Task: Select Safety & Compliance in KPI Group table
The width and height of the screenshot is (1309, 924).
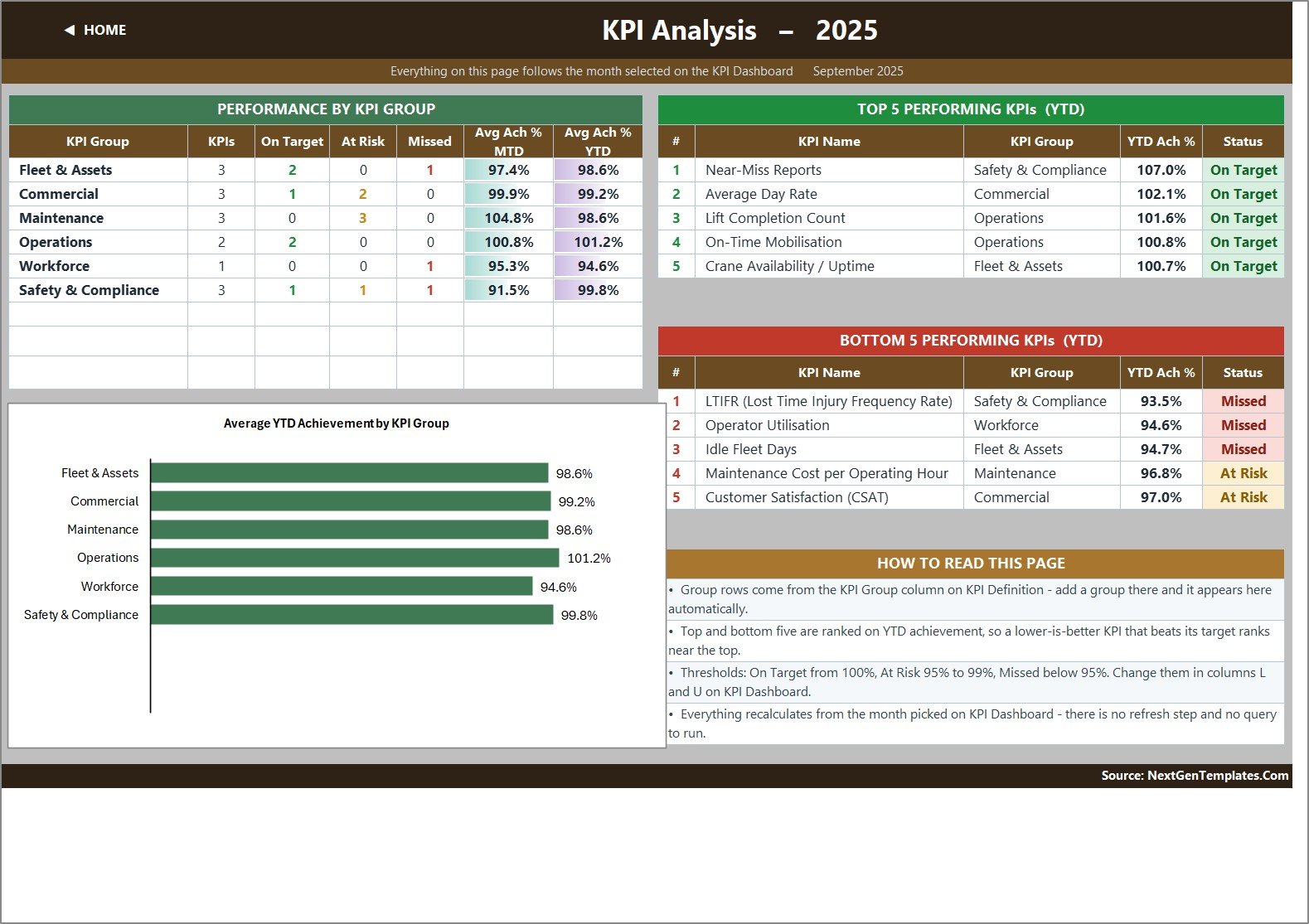Action: [x=89, y=290]
